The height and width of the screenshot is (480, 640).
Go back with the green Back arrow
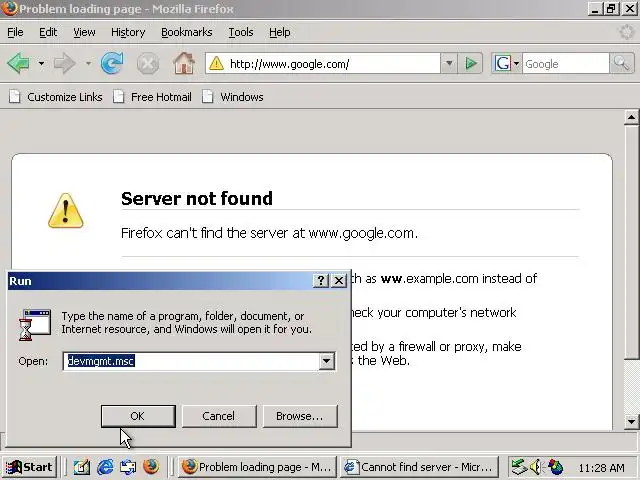[19, 63]
